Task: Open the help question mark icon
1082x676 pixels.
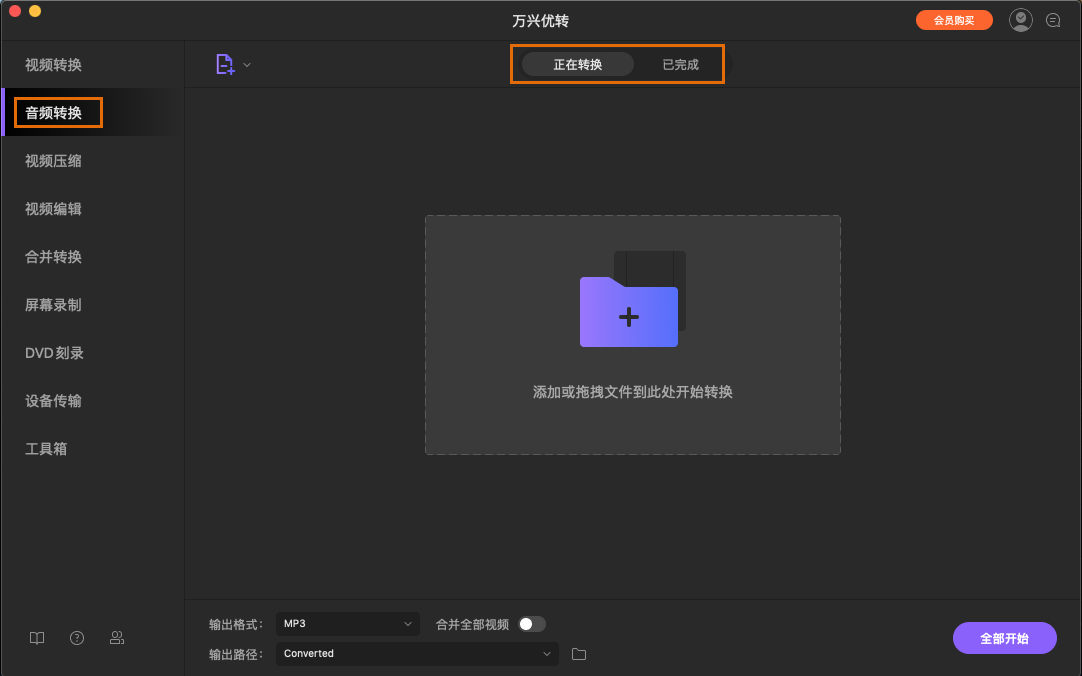Action: [76, 637]
